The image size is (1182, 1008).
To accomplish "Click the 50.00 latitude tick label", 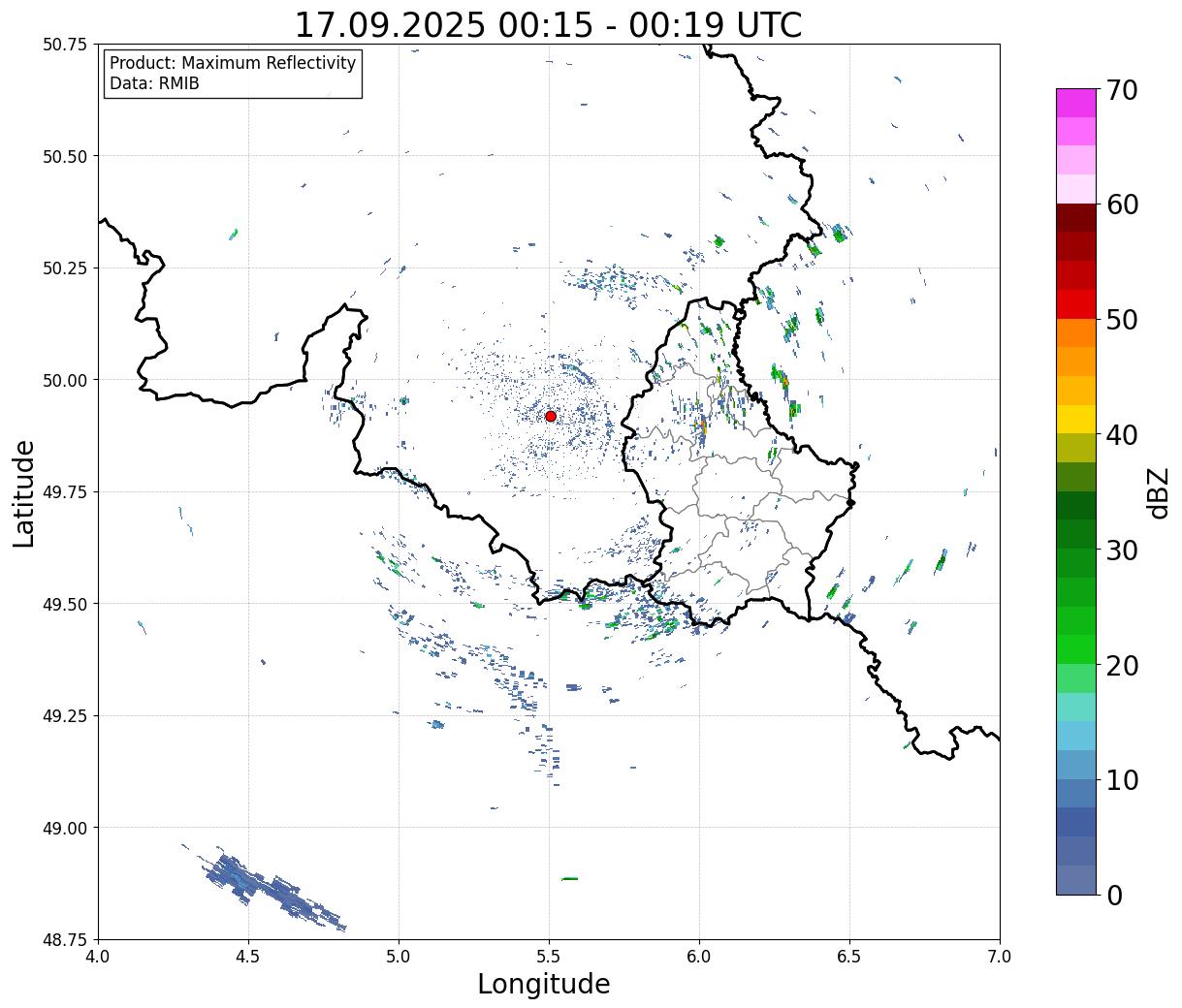I will tap(64, 380).
